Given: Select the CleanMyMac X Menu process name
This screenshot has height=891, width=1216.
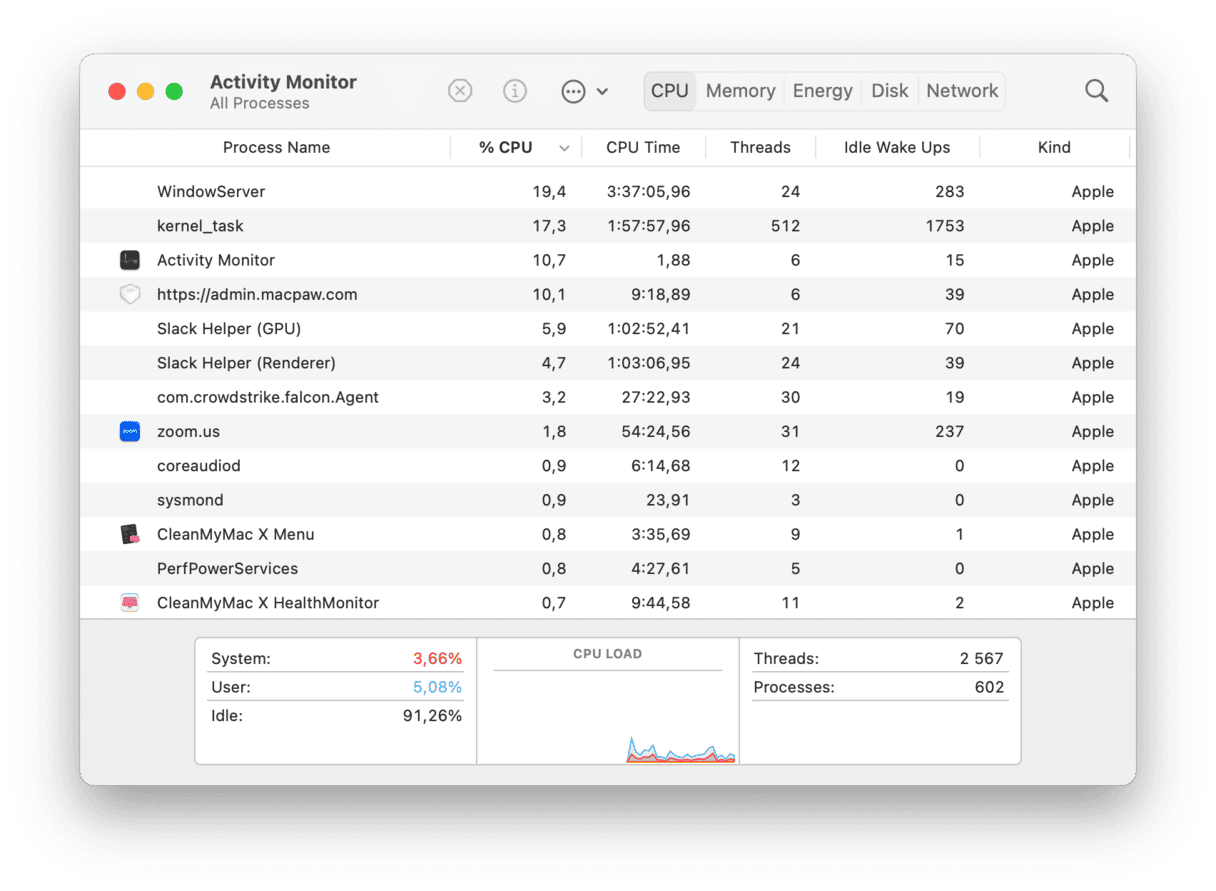Looking at the screenshot, I should 236,534.
